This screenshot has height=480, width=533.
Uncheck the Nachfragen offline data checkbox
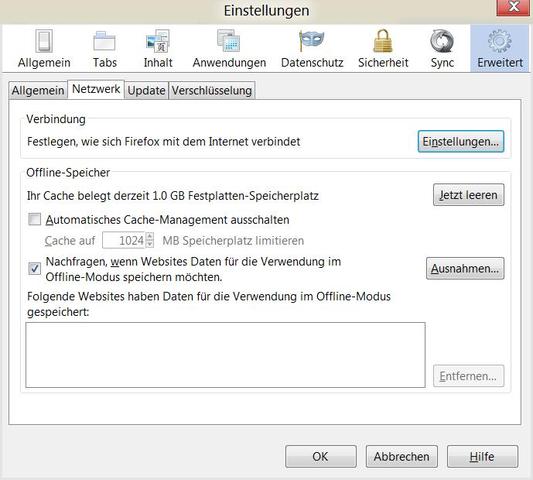coord(34,269)
